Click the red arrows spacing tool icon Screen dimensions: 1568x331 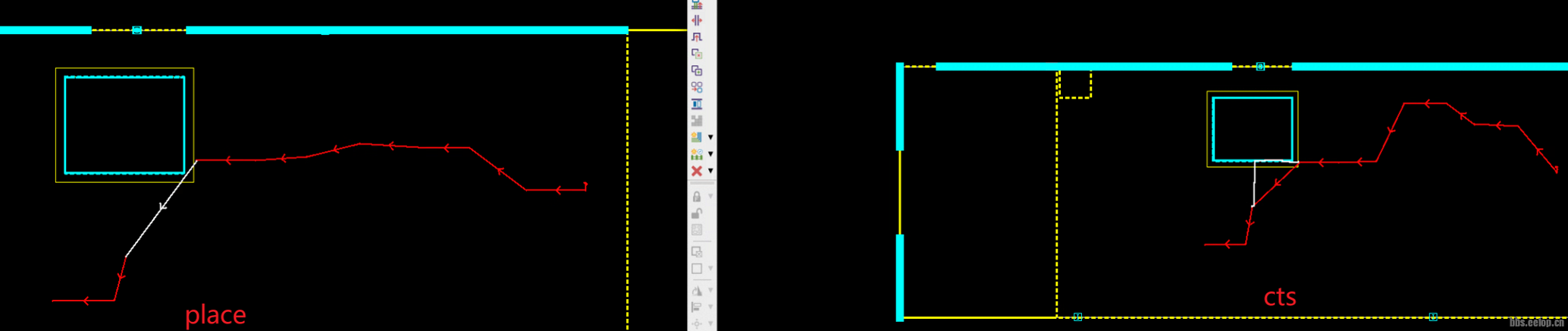tap(697, 20)
